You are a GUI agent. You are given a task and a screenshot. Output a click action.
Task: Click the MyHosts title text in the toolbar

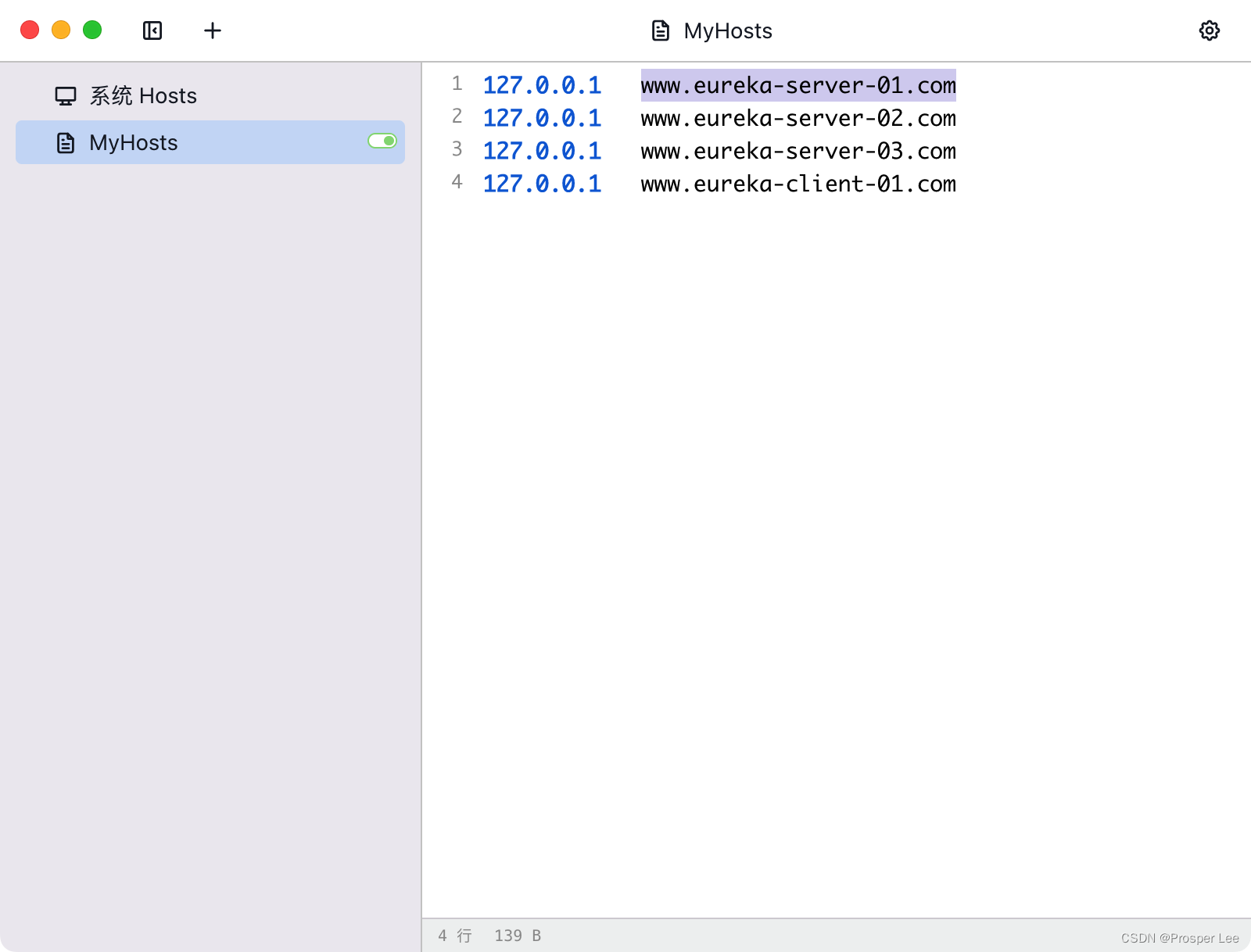(x=728, y=30)
